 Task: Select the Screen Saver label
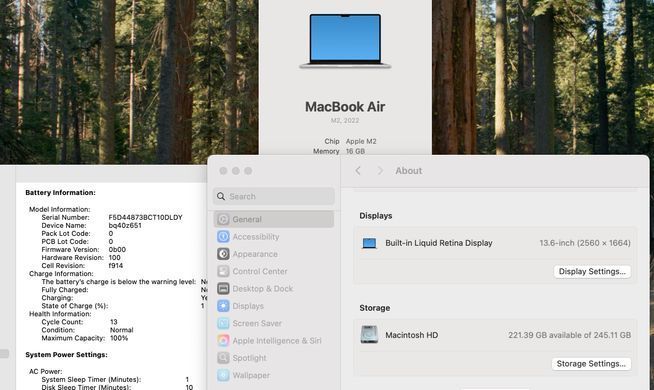coord(257,323)
